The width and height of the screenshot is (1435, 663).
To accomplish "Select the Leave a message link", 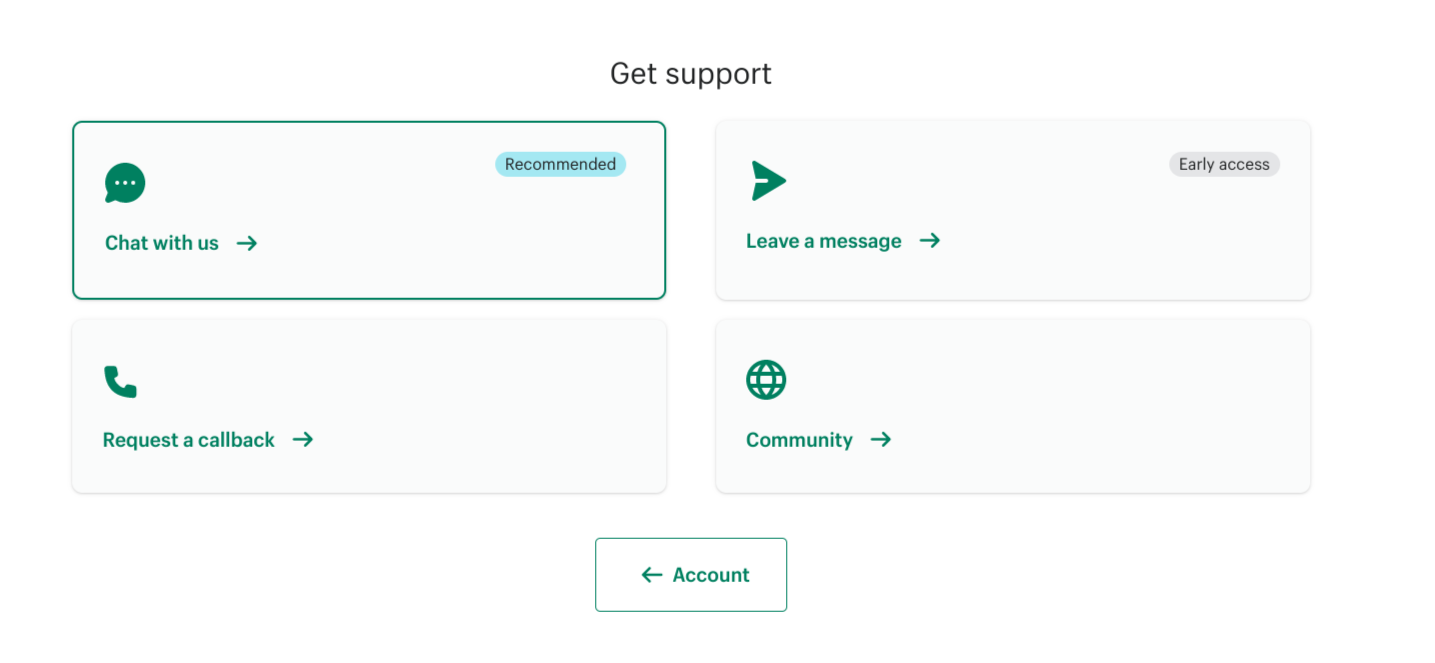I will coord(824,241).
